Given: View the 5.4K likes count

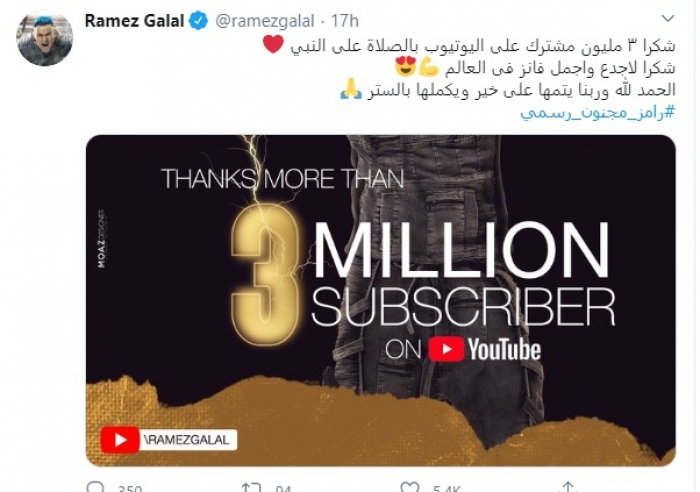Looking at the screenshot, I should 446,488.
